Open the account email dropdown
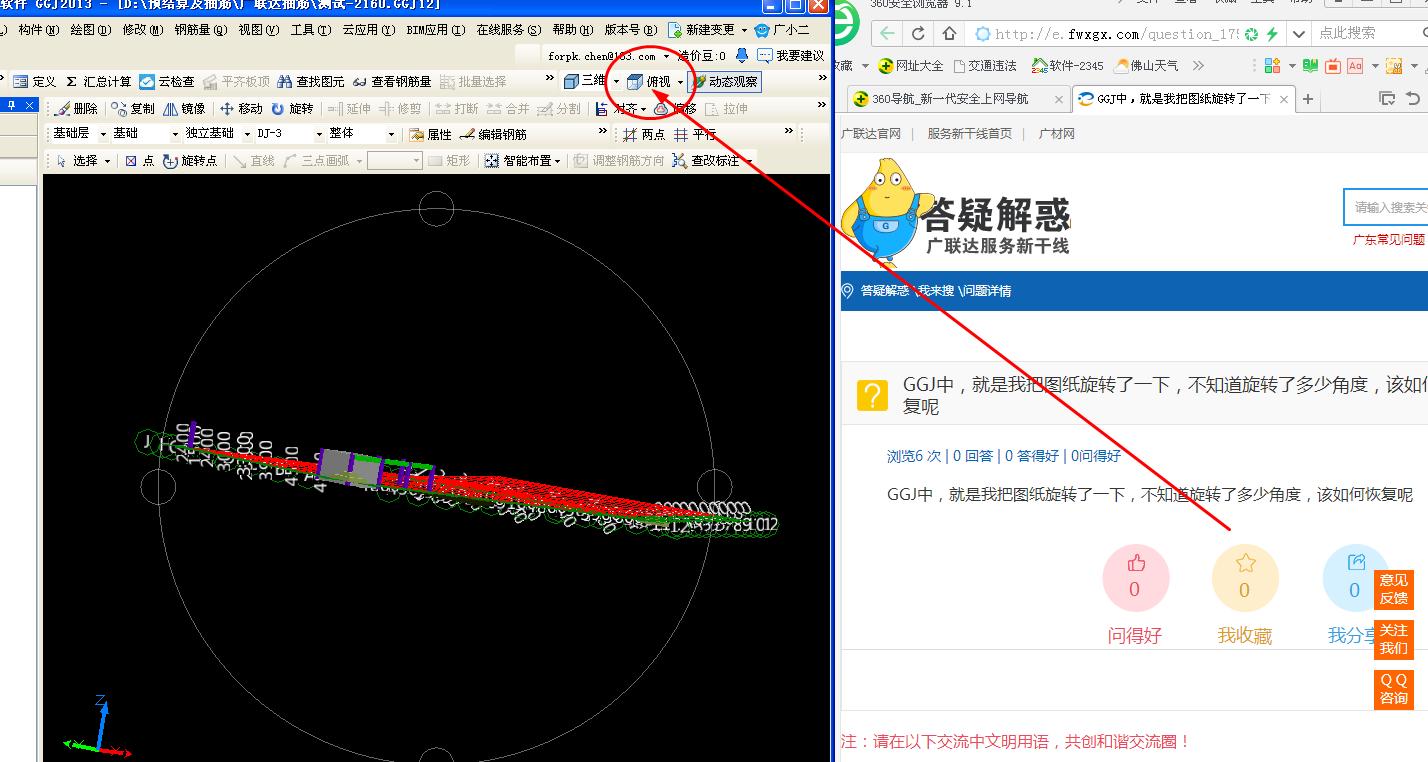Viewport: 1428px width, 762px height. tap(666, 57)
